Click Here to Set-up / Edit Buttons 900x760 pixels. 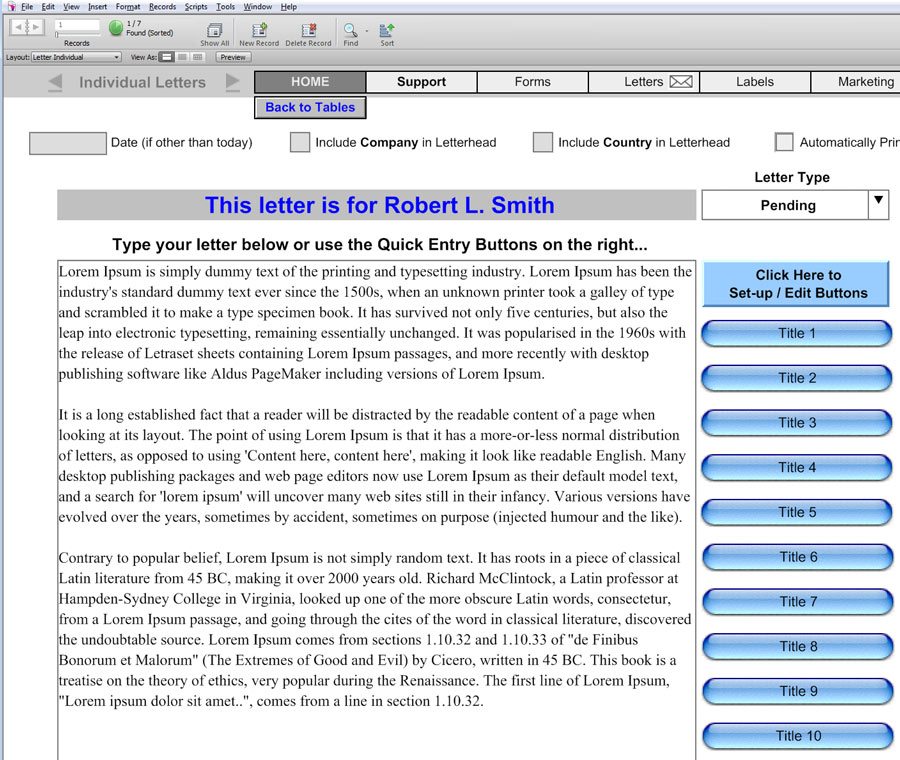coord(796,284)
